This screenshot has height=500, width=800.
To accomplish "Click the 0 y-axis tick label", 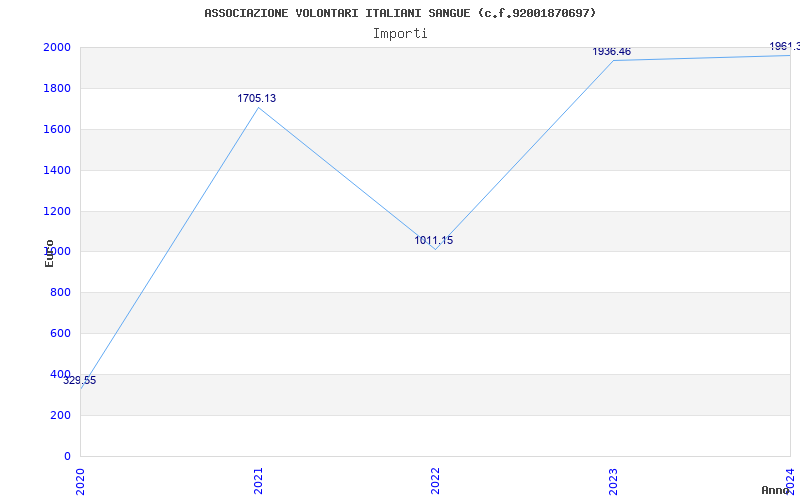I will [x=67, y=456].
